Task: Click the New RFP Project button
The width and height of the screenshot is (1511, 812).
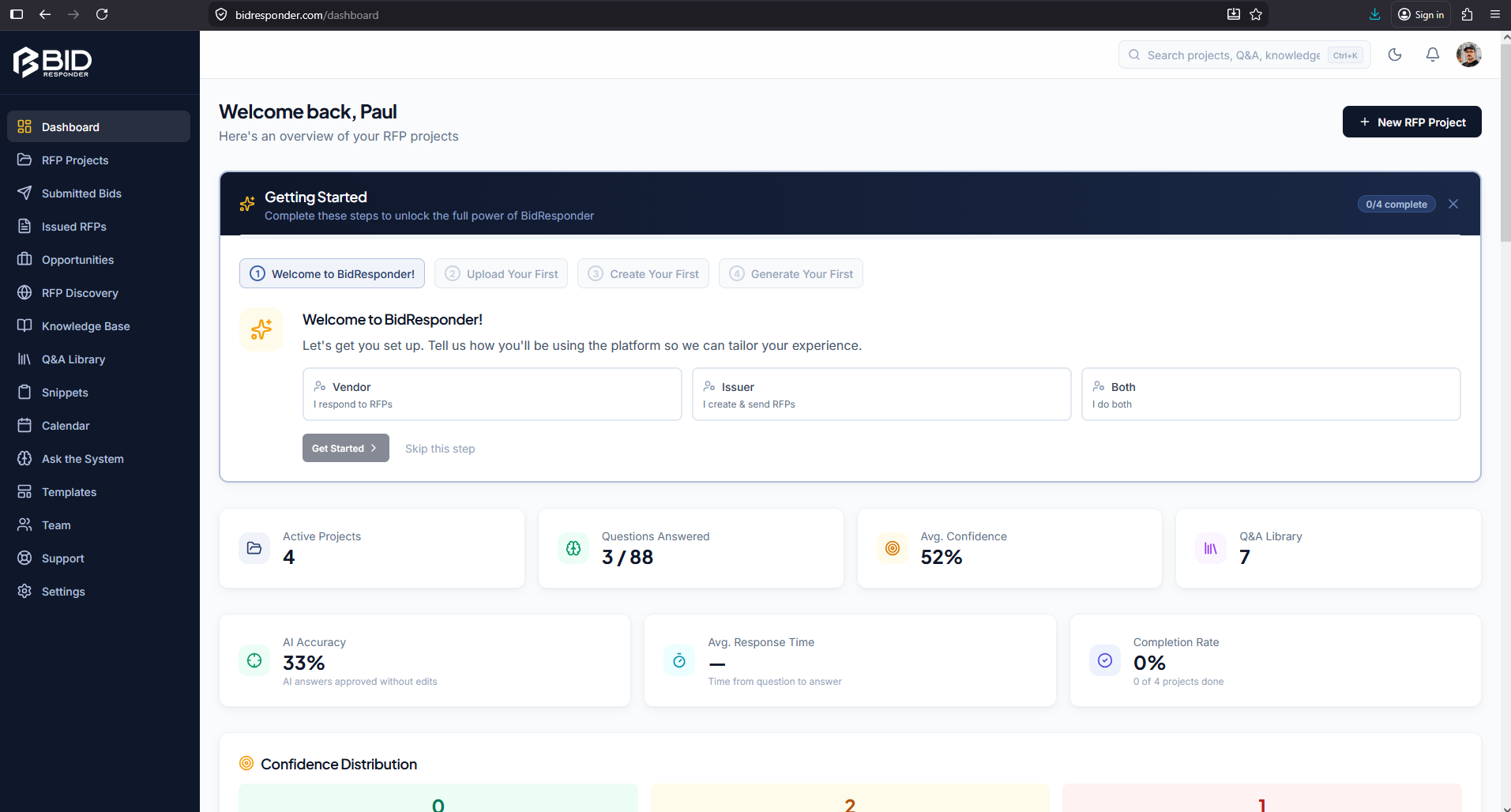Action: pos(1411,122)
